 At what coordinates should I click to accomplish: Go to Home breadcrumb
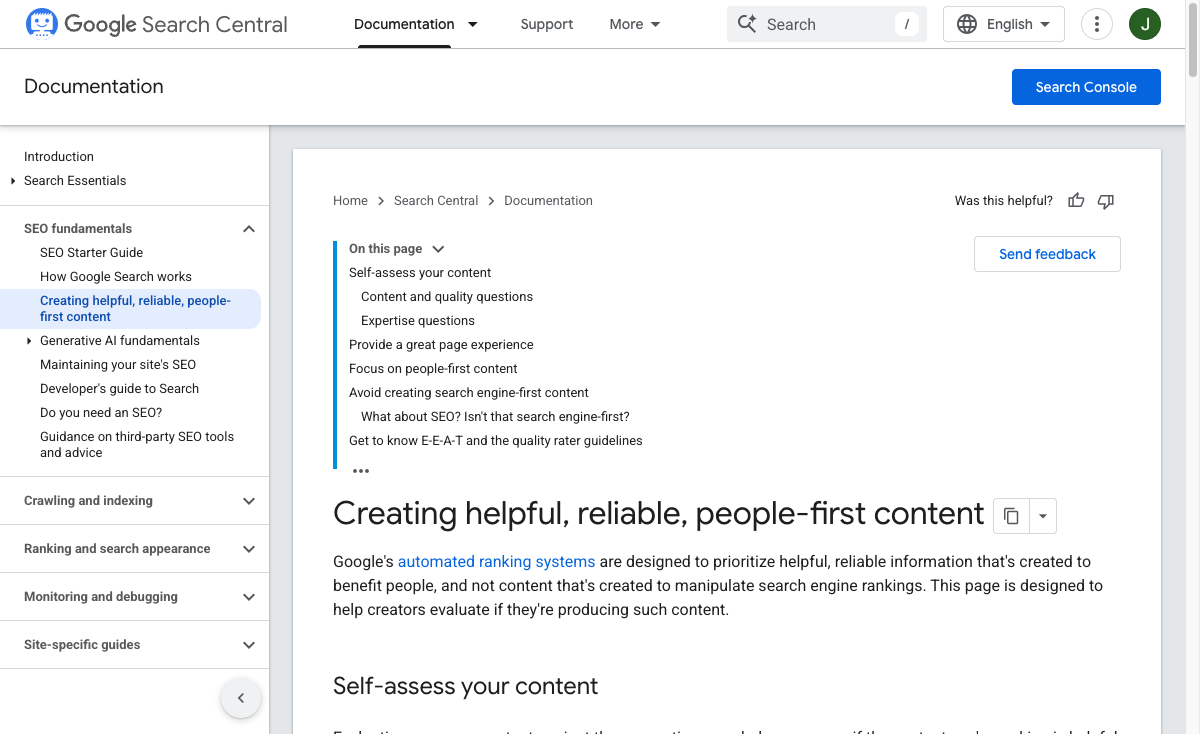tap(350, 201)
